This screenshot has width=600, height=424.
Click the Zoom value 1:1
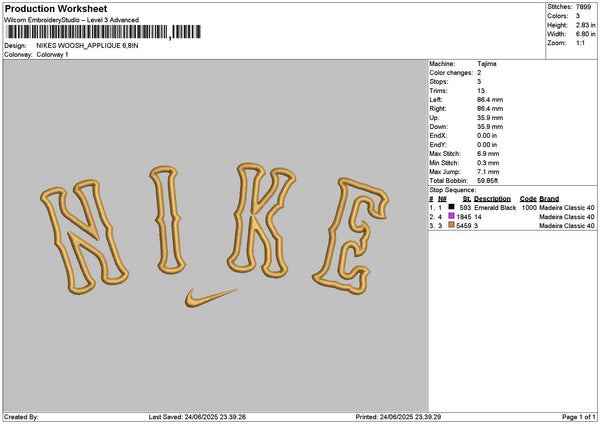(x=580, y=43)
